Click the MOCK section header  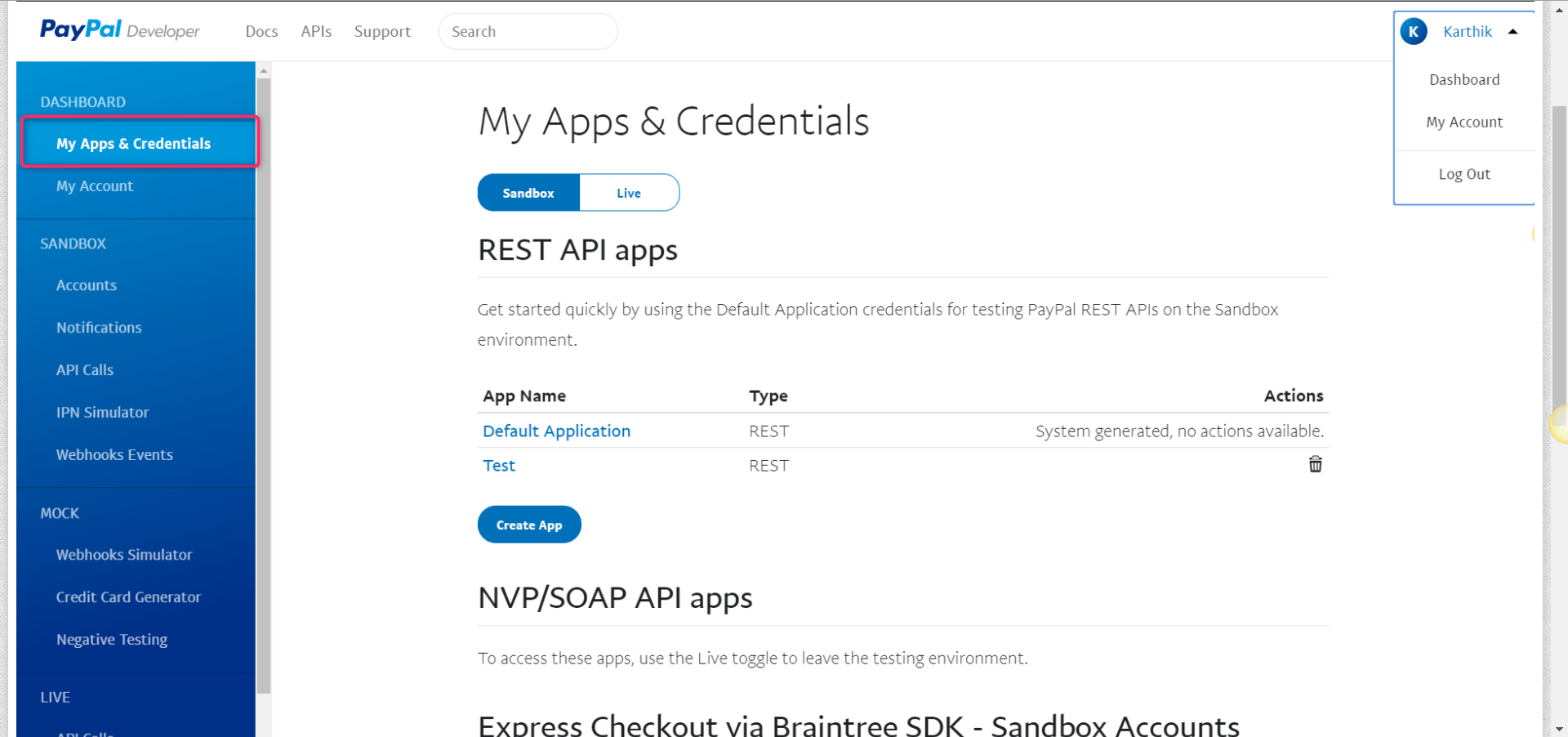[60, 513]
